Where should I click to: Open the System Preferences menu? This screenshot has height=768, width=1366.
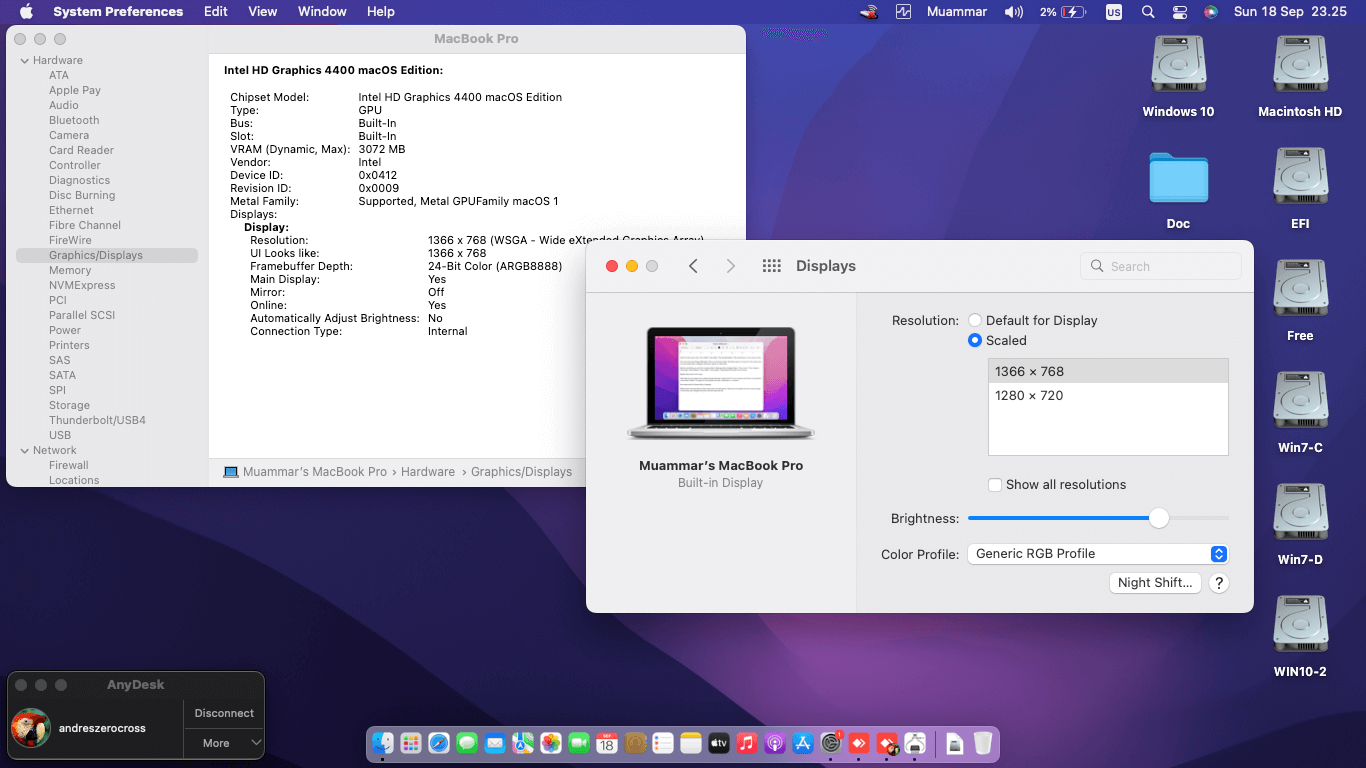click(x=118, y=12)
